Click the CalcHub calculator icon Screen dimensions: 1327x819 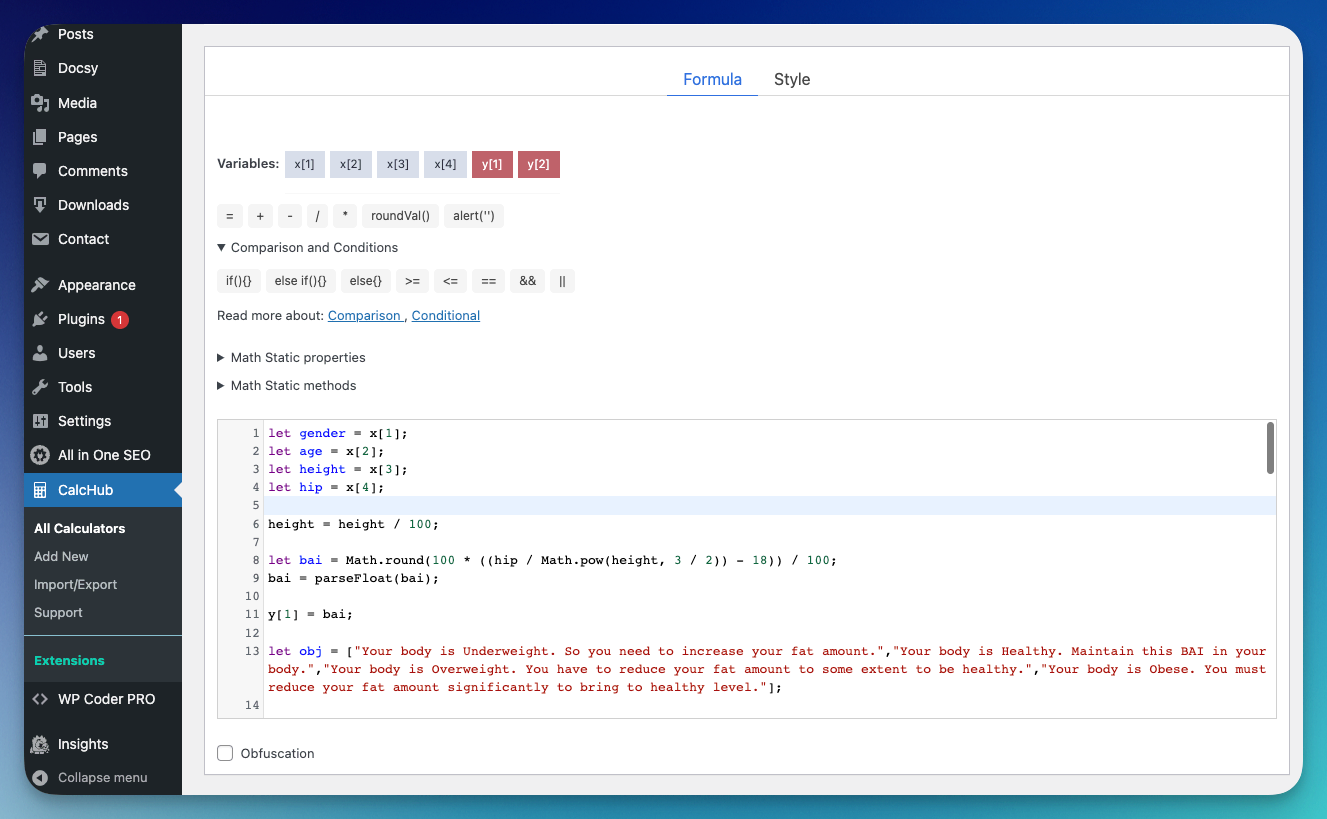(x=40, y=490)
